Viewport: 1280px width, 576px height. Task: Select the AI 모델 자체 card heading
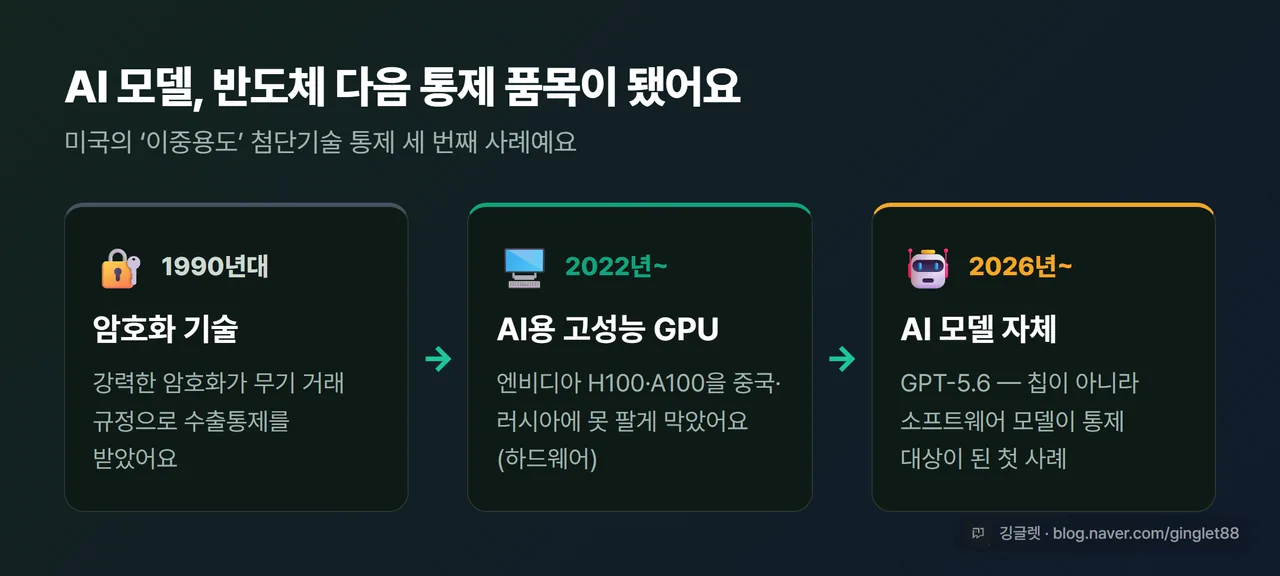point(978,329)
